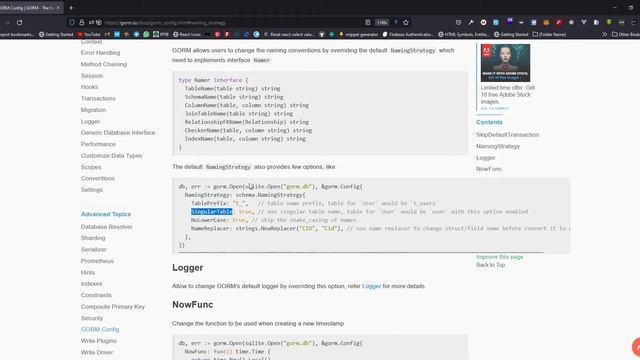Screen dimensions: 640x360
Task: Open the Scopes docs page
Action: click(x=91, y=167)
